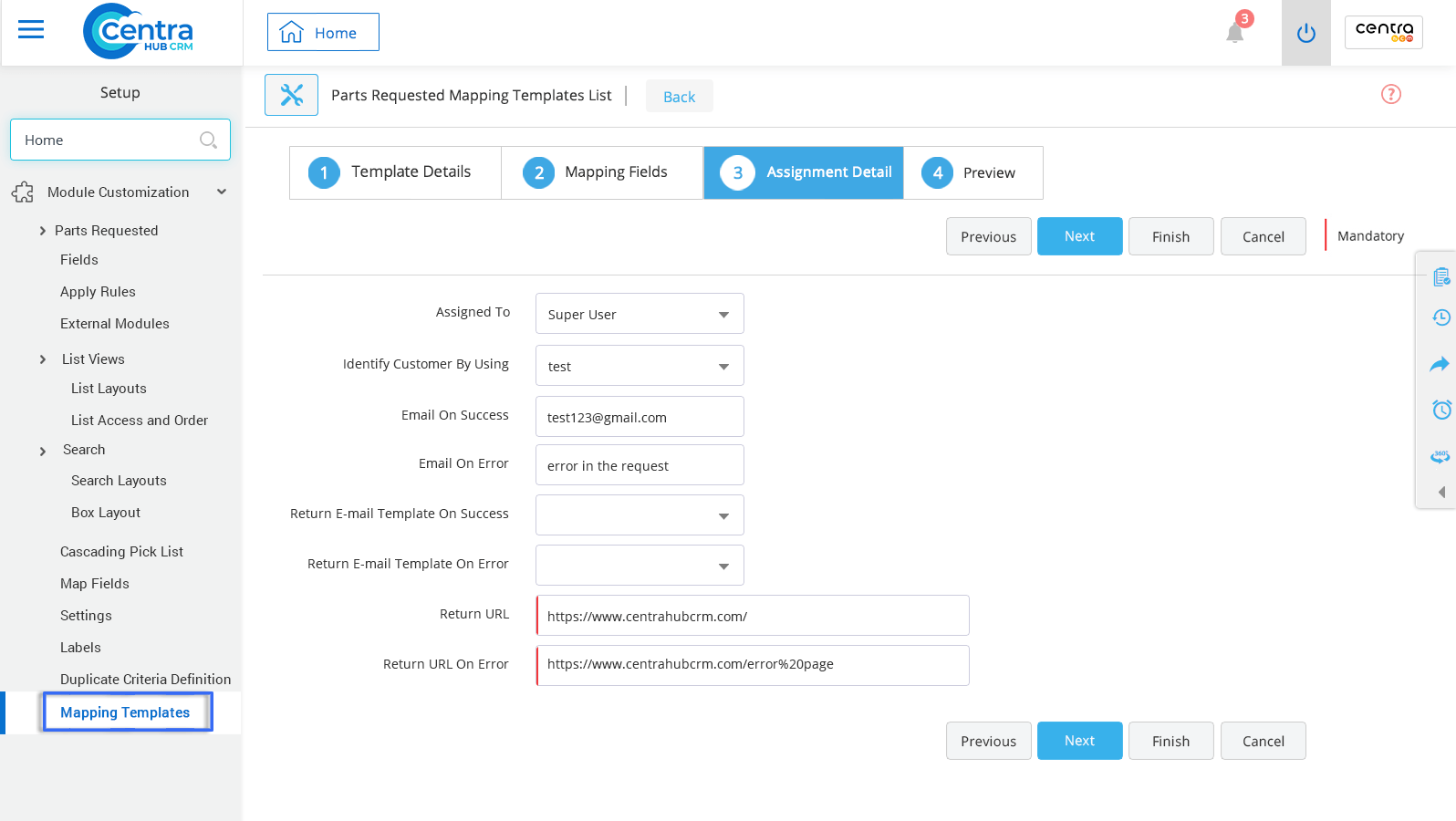This screenshot has height=821, width=1456.
Task: Open the Assigned To dropdown
Action: (x=640, y=314)
